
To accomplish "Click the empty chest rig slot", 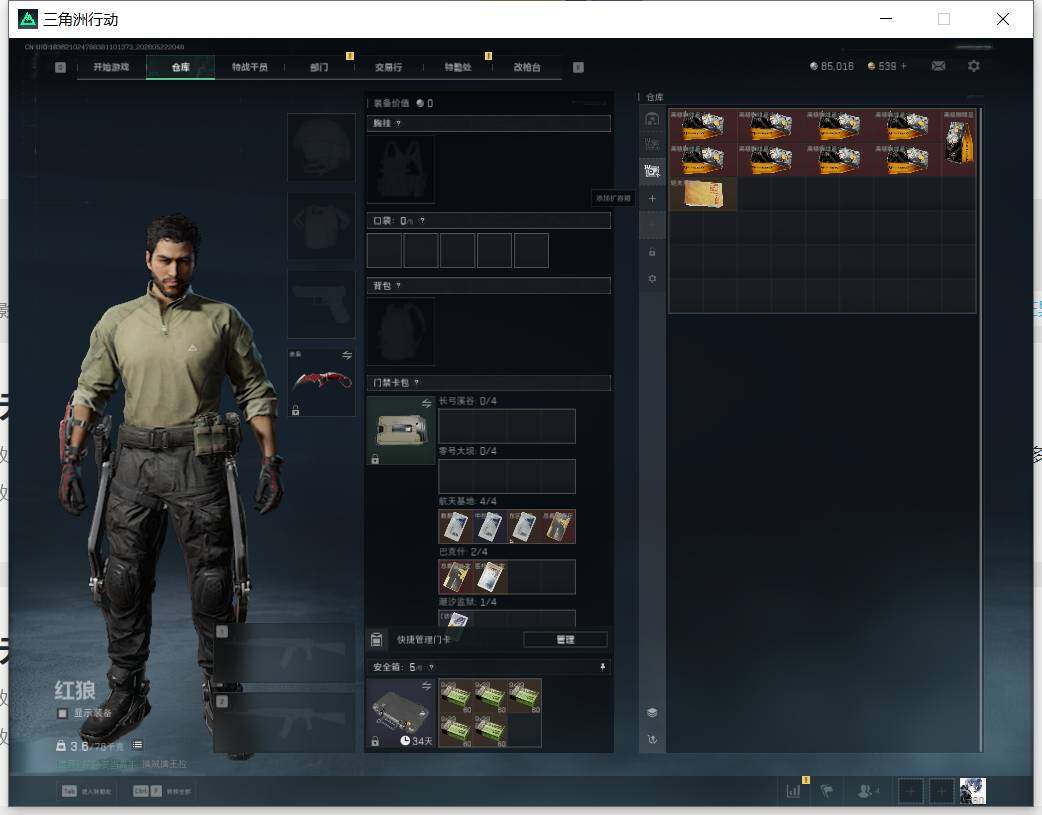I will (401, 170).
